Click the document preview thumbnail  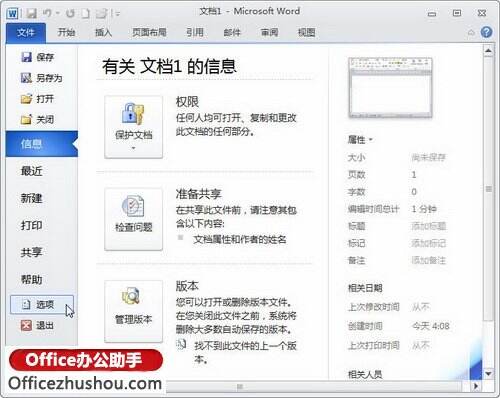[390, 88]
